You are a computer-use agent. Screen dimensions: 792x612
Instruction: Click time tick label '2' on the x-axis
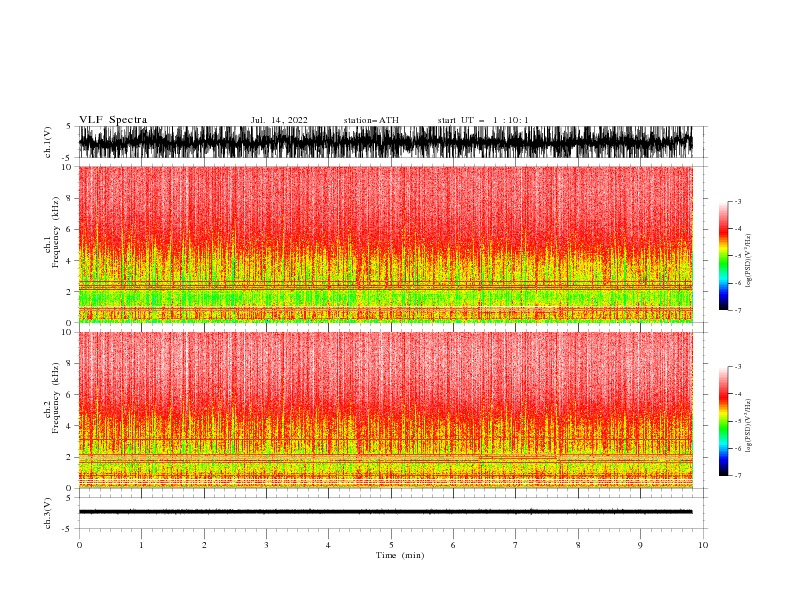pyautogui.click(x=204, y=545)
